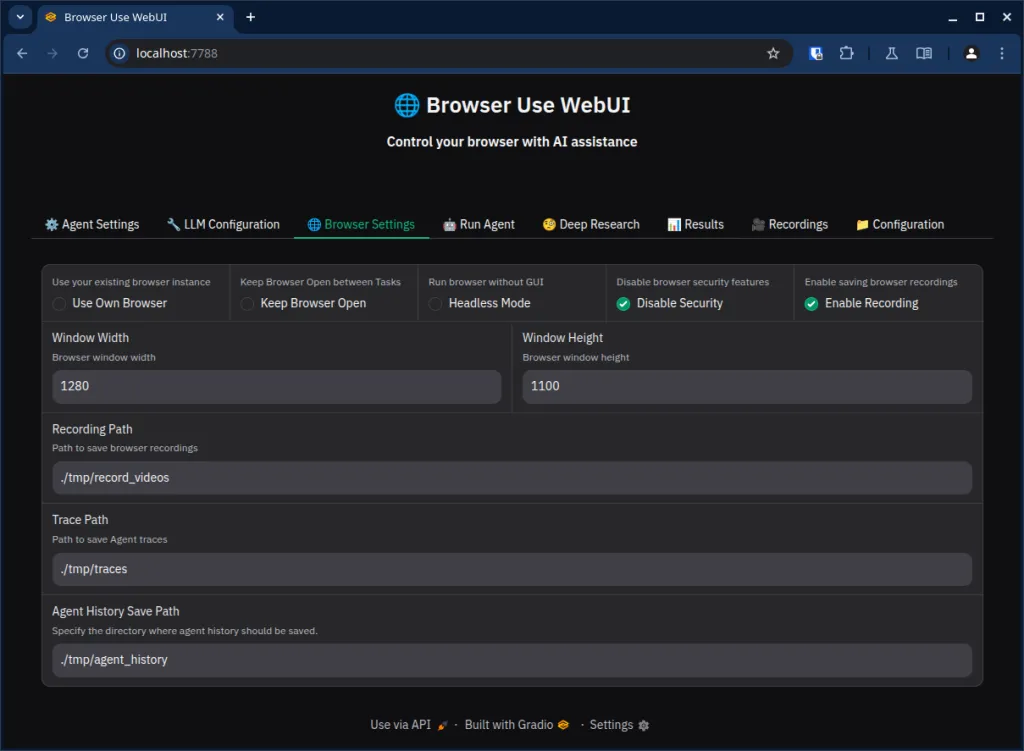
Task: View site information icon in address bar
Action: coord(120,54)
